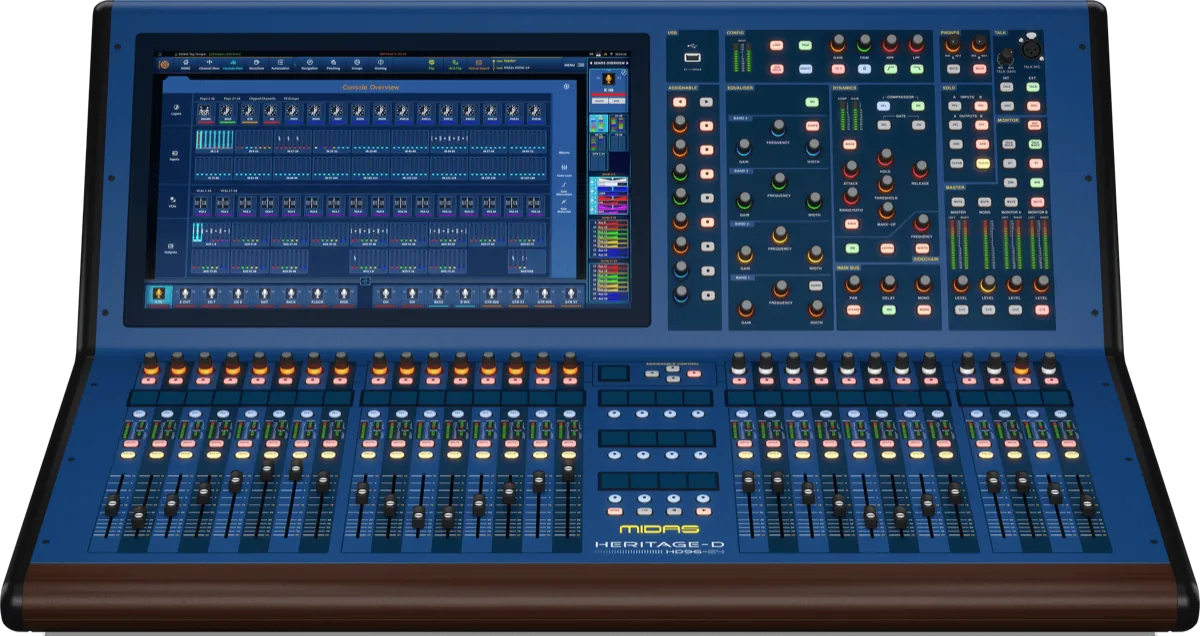The width and height of the screenshot is (1200, 636).
Task: Click the Band 4 SHAPE button
Action: [x=812, y=126]
